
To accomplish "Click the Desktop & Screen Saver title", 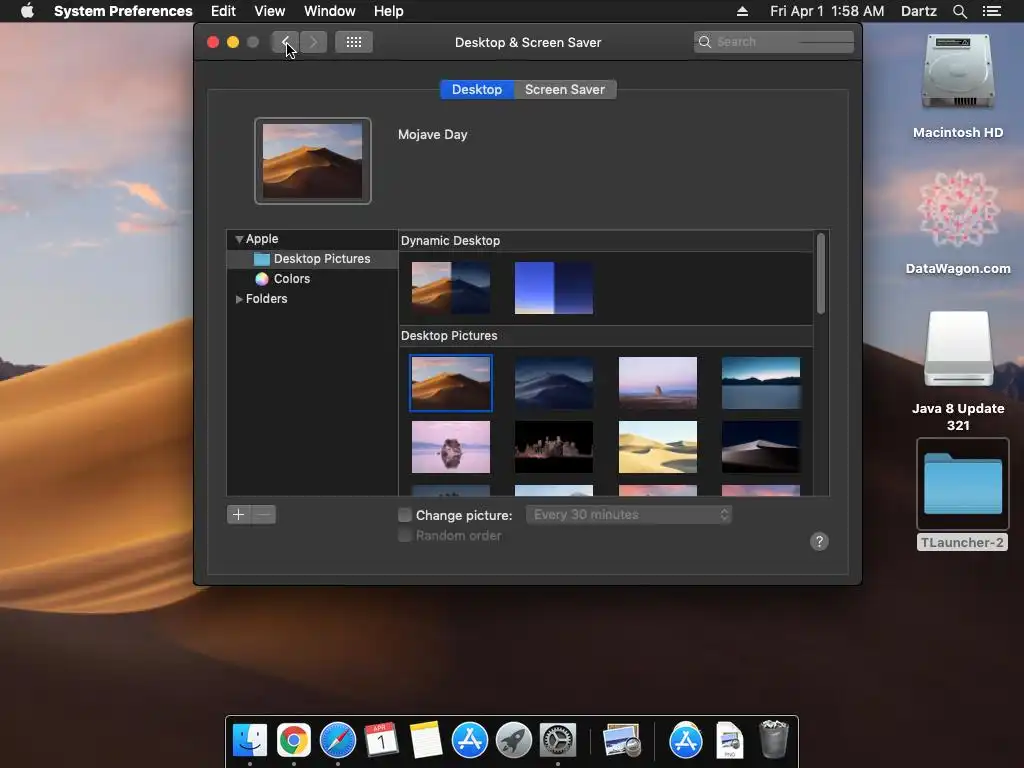I will point(528,42).
